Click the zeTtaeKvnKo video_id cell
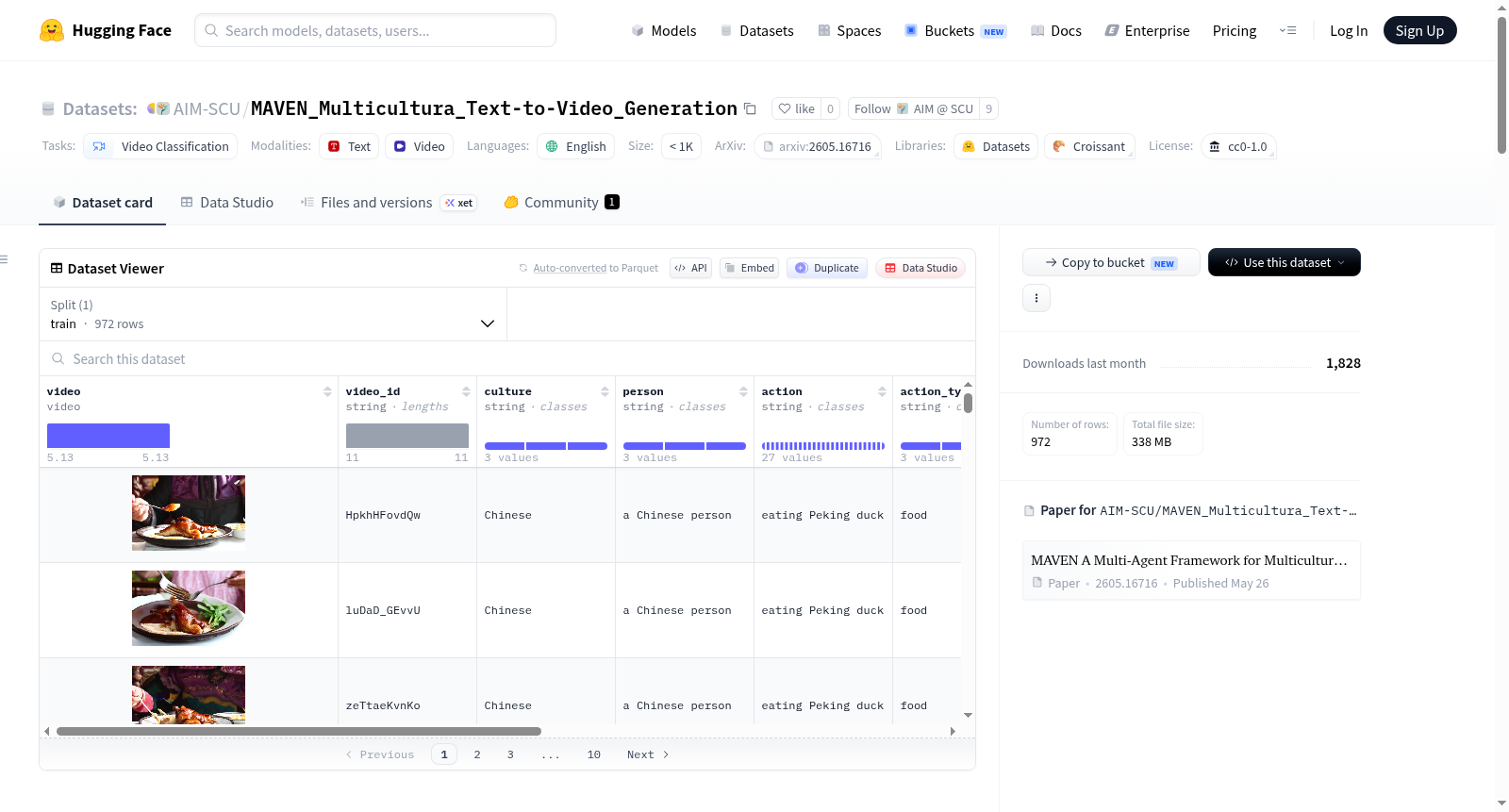This screenshot has height=812, width=1509. 407,705
